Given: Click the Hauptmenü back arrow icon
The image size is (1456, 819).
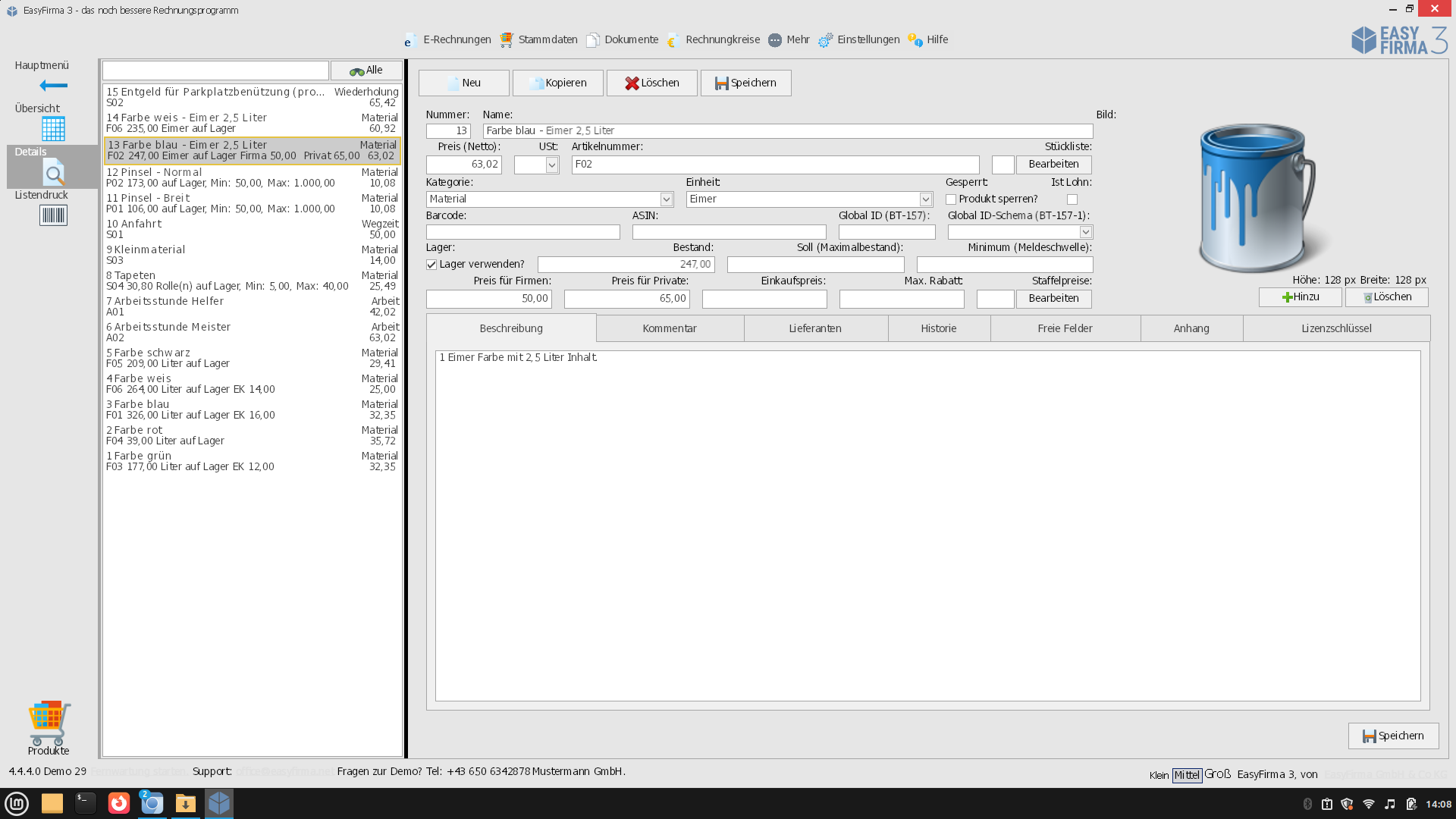Looking at the screenshot, I should click(53, 86).
